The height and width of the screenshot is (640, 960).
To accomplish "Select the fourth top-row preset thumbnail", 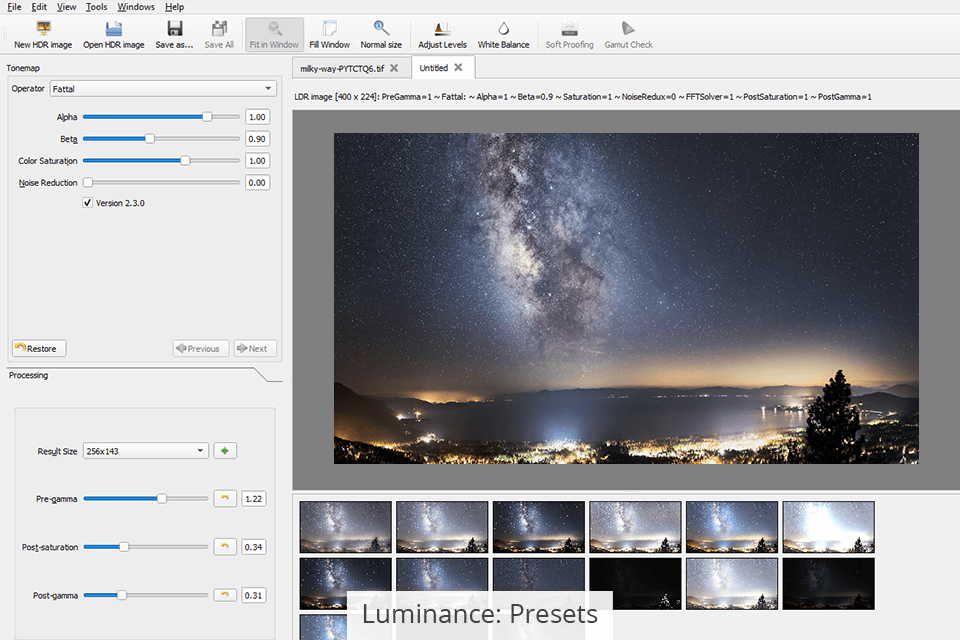I will tap(636, 527).
